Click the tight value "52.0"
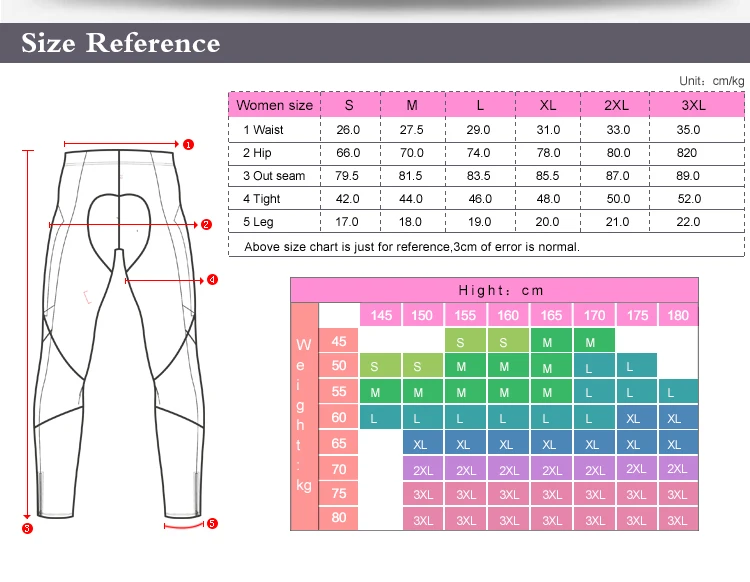This screenshot has width=750, height=582. point(689,198)
